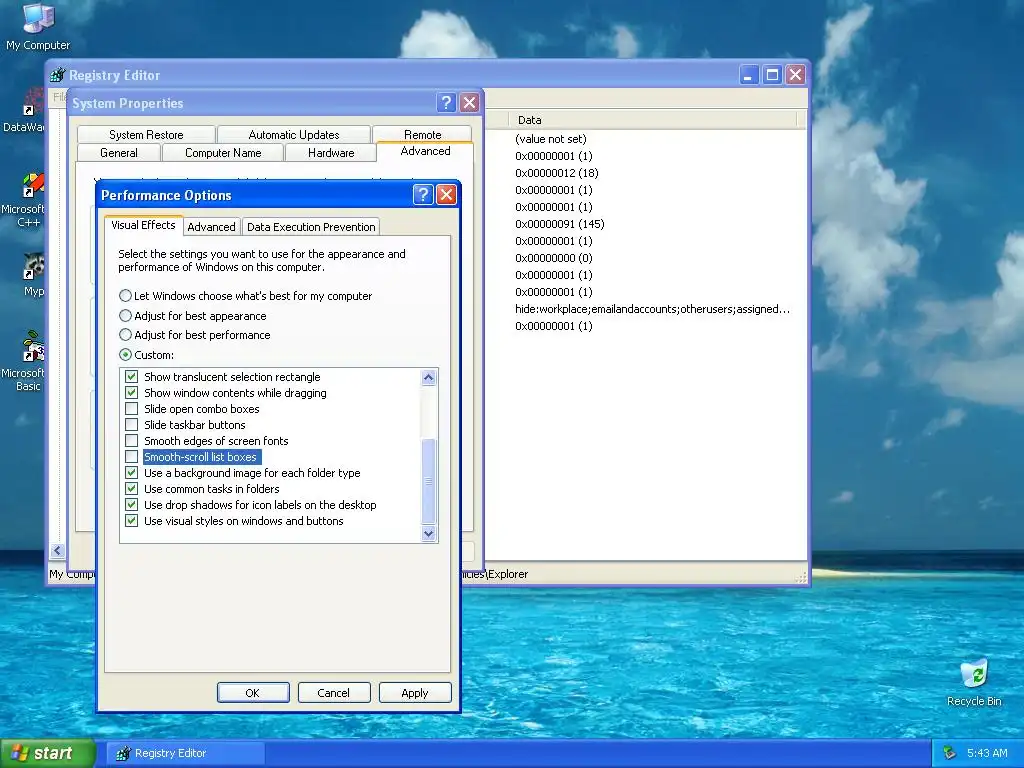Select the 0x00000012 (18) data value

click(x=556, y=172)
